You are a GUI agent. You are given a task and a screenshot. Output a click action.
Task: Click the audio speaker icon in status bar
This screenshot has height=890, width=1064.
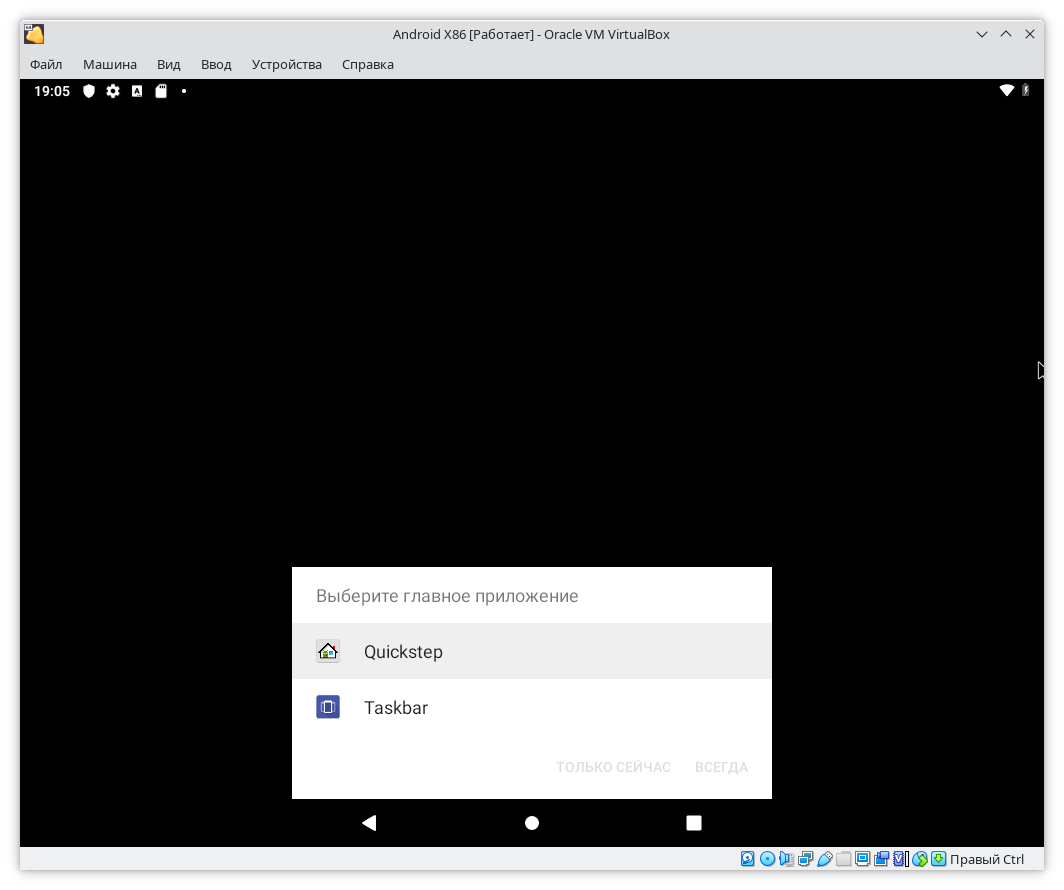tap(786, 859)
